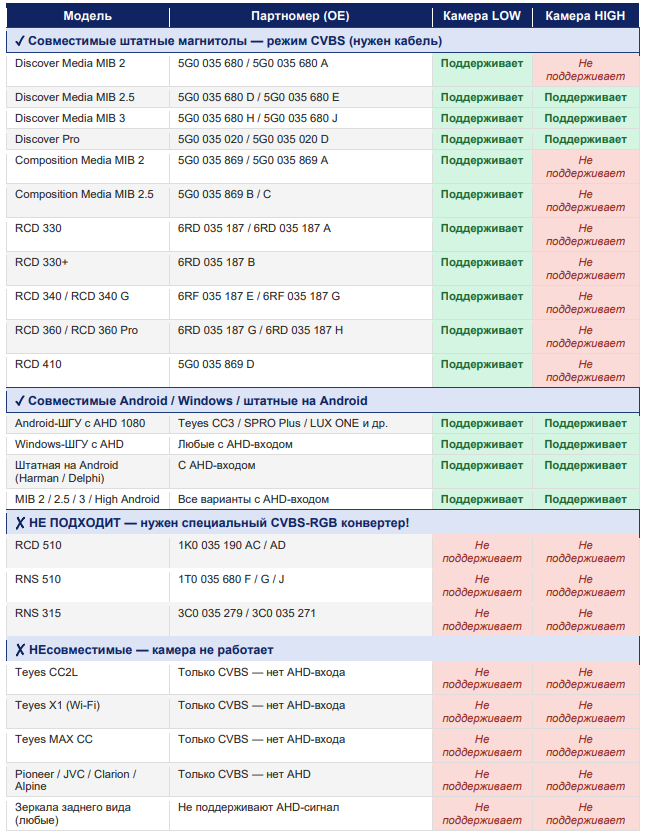Select the 'Камера LOW' column header
The width and height of the screenshot is (648, 835).
(x=482, y=16)
